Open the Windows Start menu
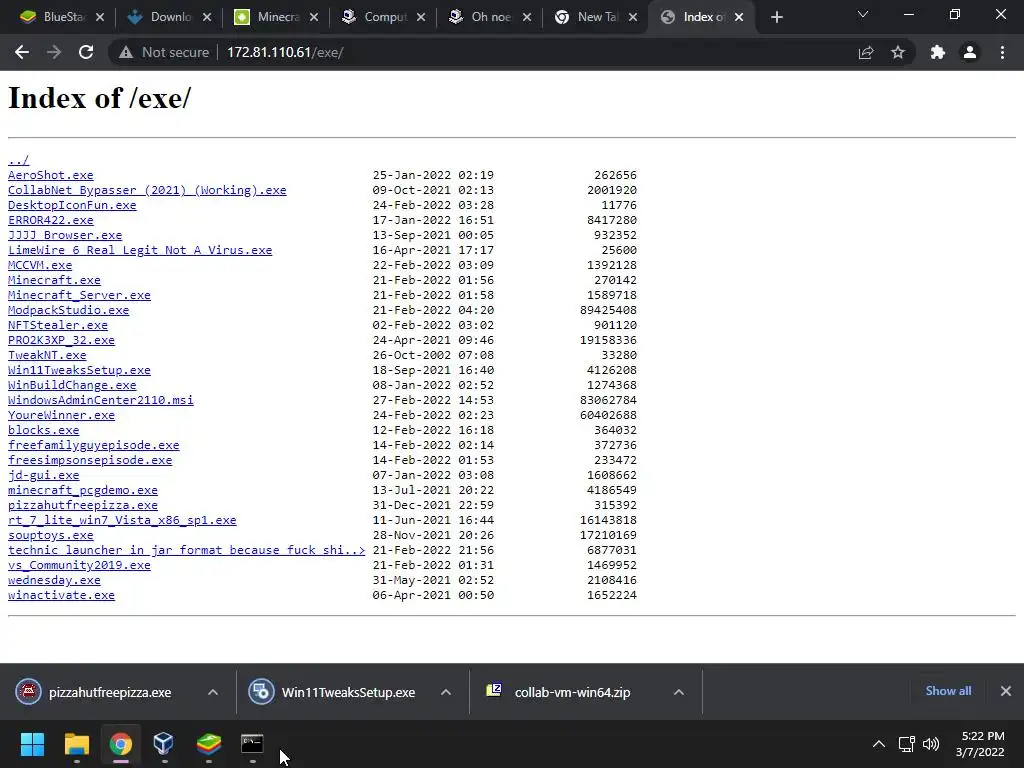The width and height of the screenshot is (1024, 768). pyautogui.click(x=32, y=744)
